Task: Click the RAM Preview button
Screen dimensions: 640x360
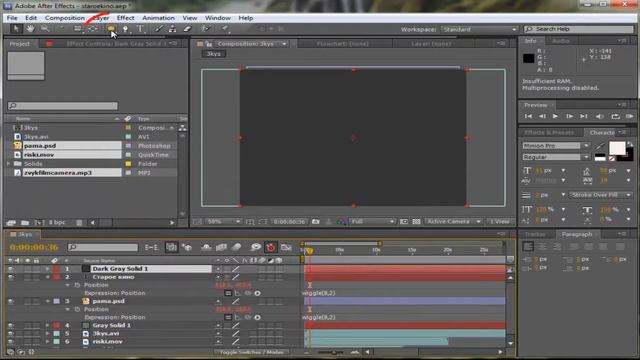Action: click(630, 116)
